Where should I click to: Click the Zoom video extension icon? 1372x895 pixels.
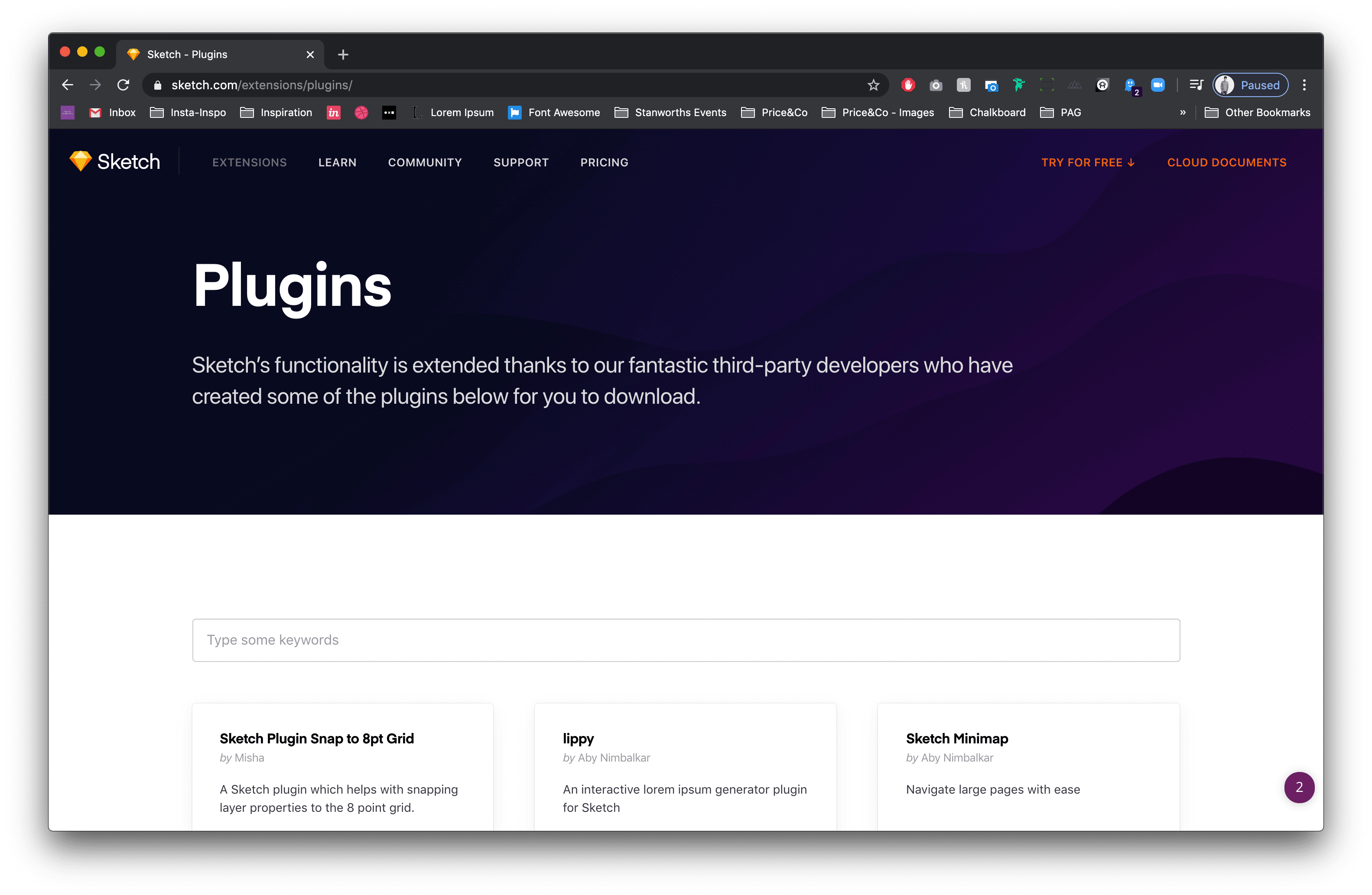tap(1157, 85)
